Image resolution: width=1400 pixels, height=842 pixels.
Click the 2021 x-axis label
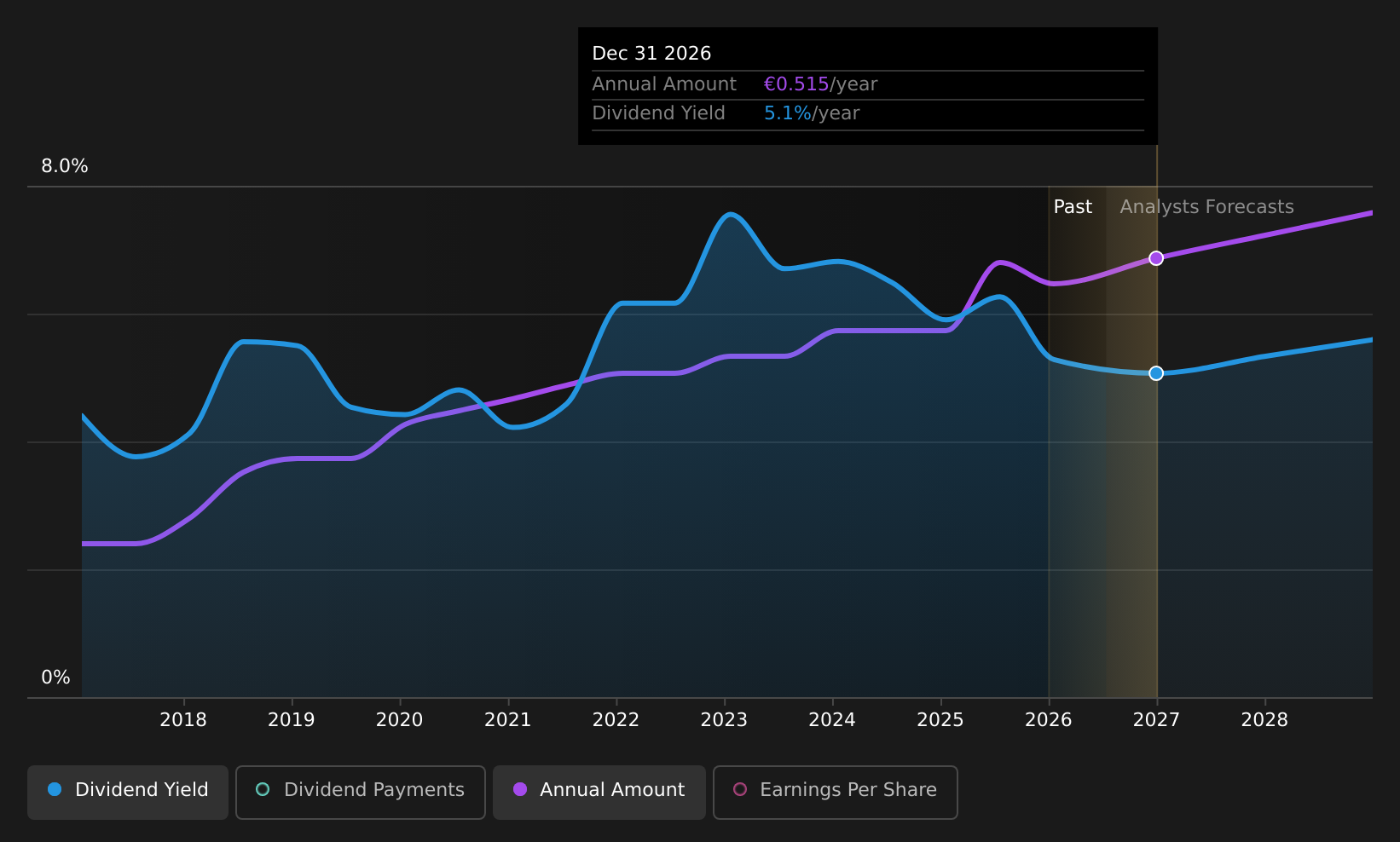click(x=508, y=720)
